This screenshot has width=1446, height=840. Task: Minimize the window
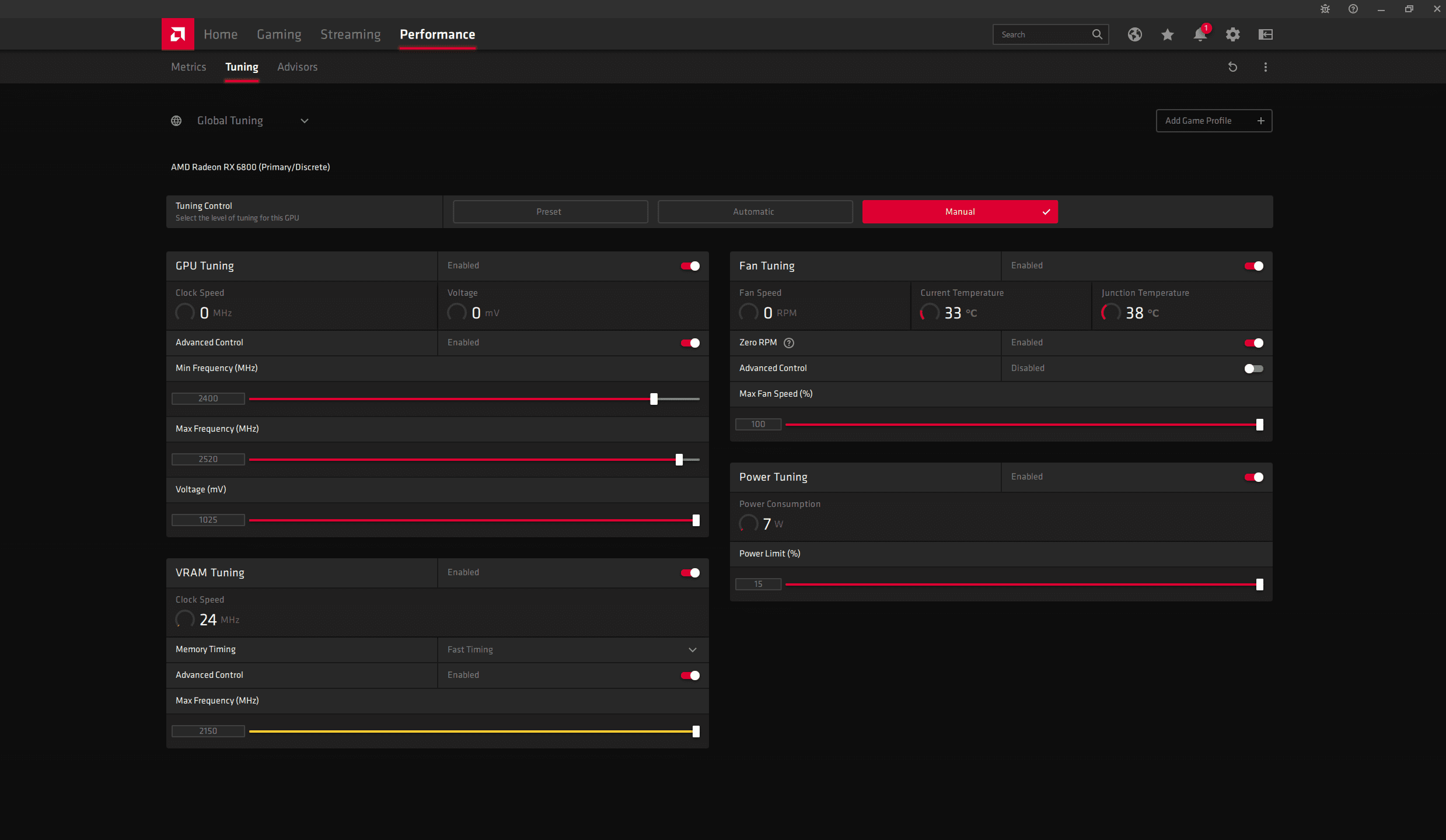[x=1381, y=9]
